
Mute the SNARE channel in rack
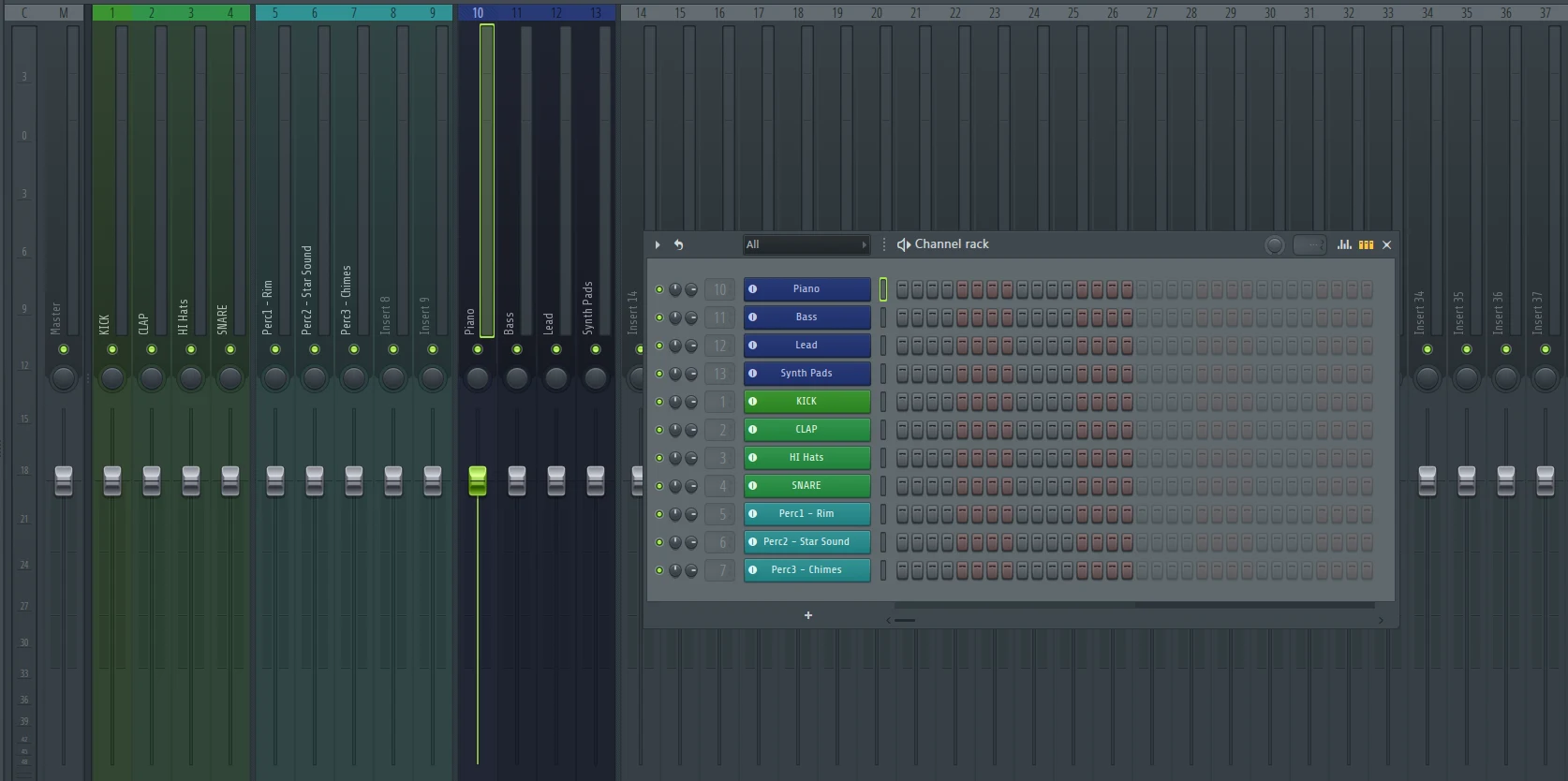tap(659, 486)
